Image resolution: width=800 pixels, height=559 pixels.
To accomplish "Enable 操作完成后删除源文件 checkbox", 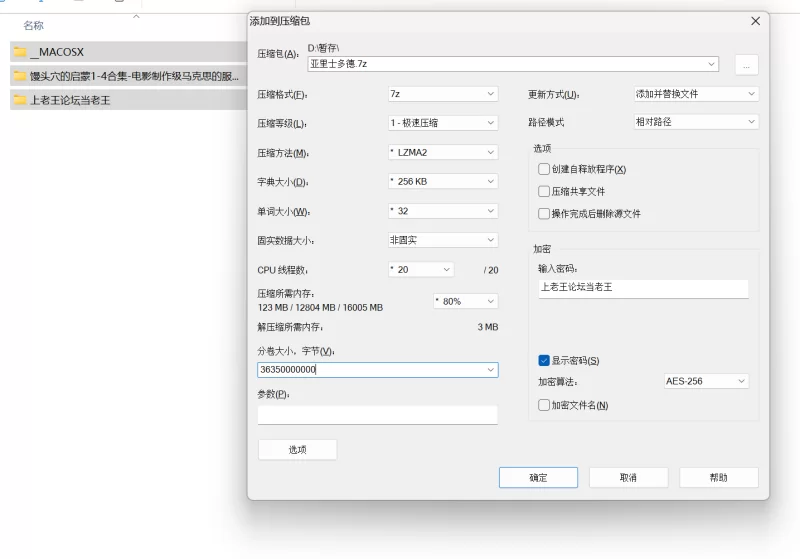I will pos(544,213).
